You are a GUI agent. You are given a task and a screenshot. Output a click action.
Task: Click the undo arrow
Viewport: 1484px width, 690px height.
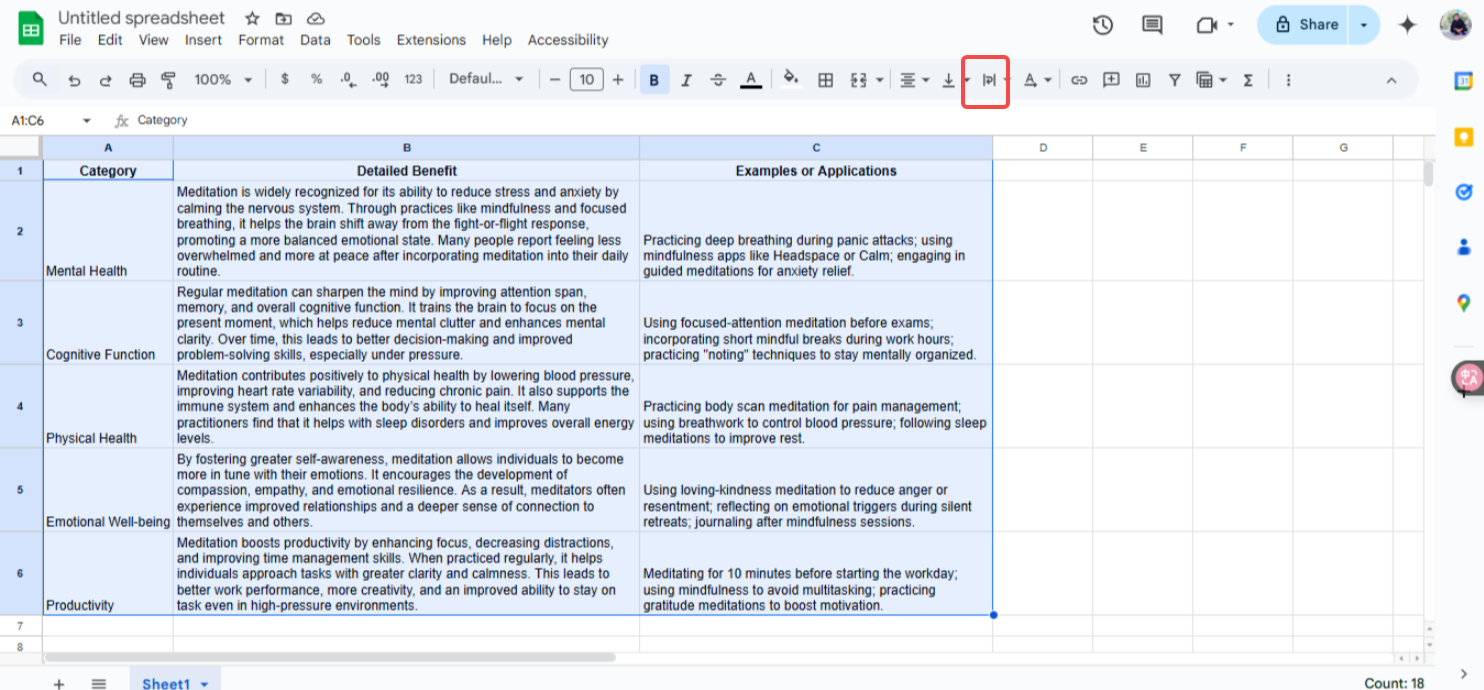73,80
